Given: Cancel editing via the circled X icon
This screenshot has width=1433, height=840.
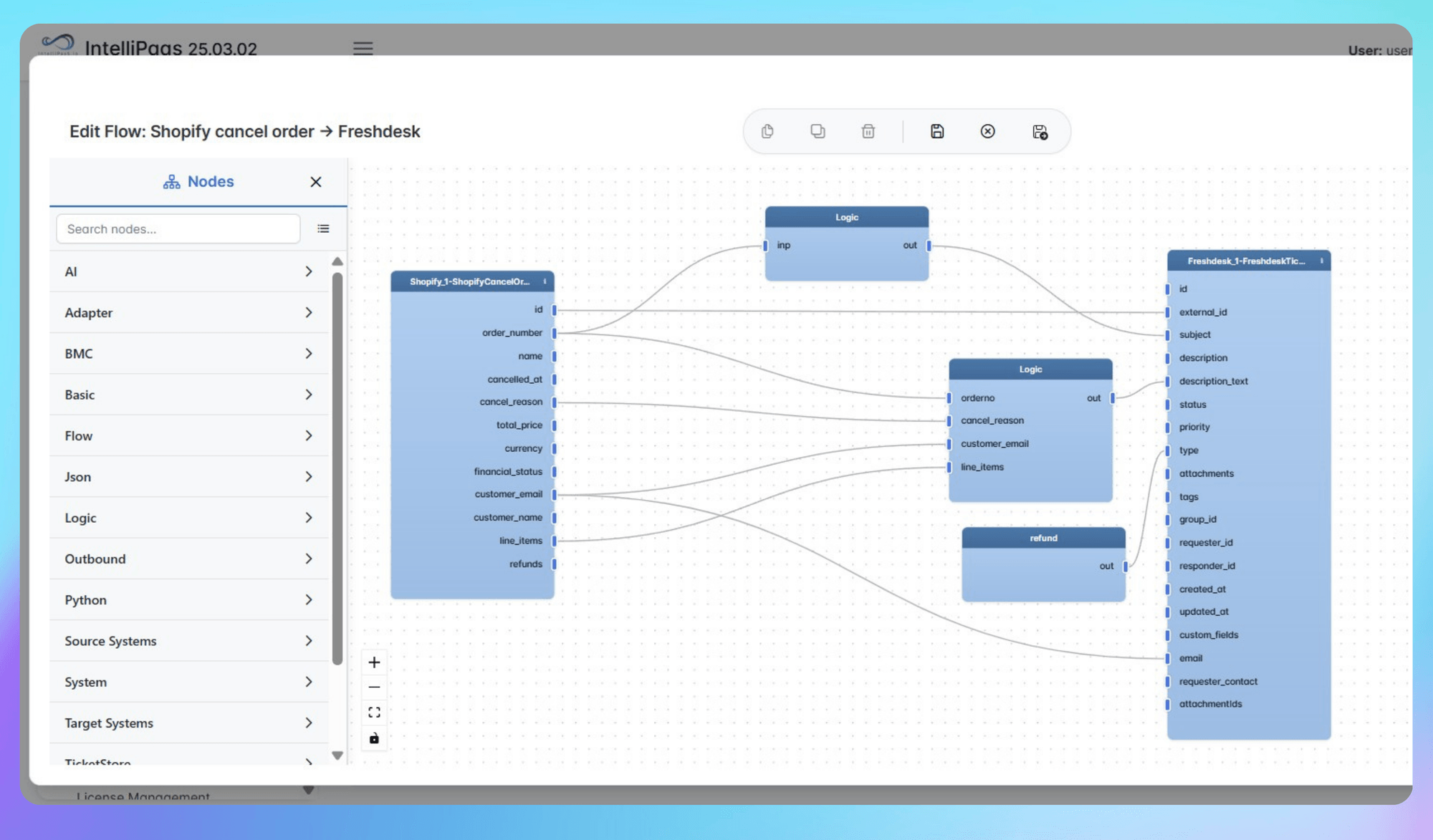Looking at the screenshot, I should coord(987,131).
